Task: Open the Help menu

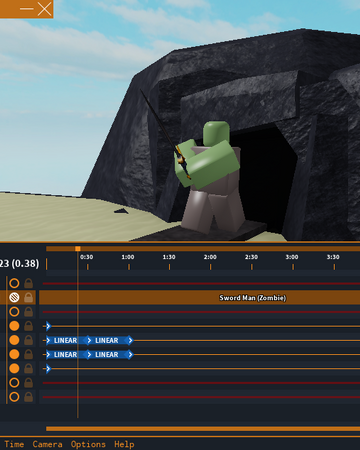Action: [124, 444]
